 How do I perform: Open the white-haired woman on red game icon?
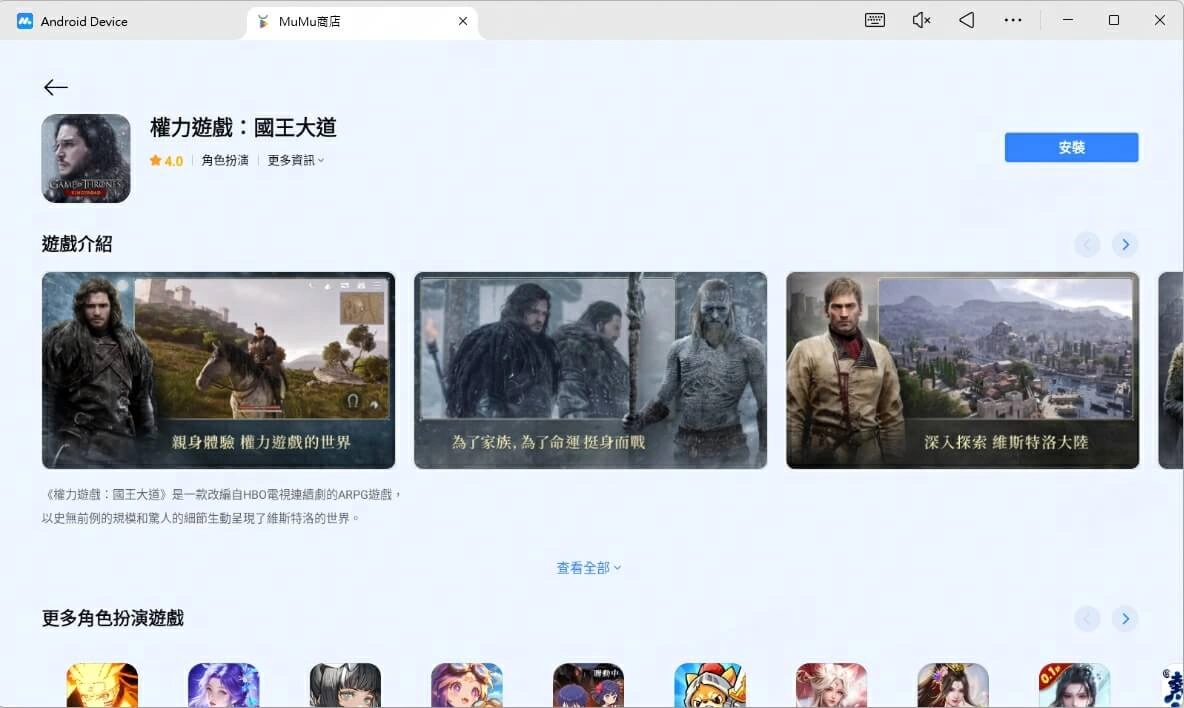click(831, 685)
